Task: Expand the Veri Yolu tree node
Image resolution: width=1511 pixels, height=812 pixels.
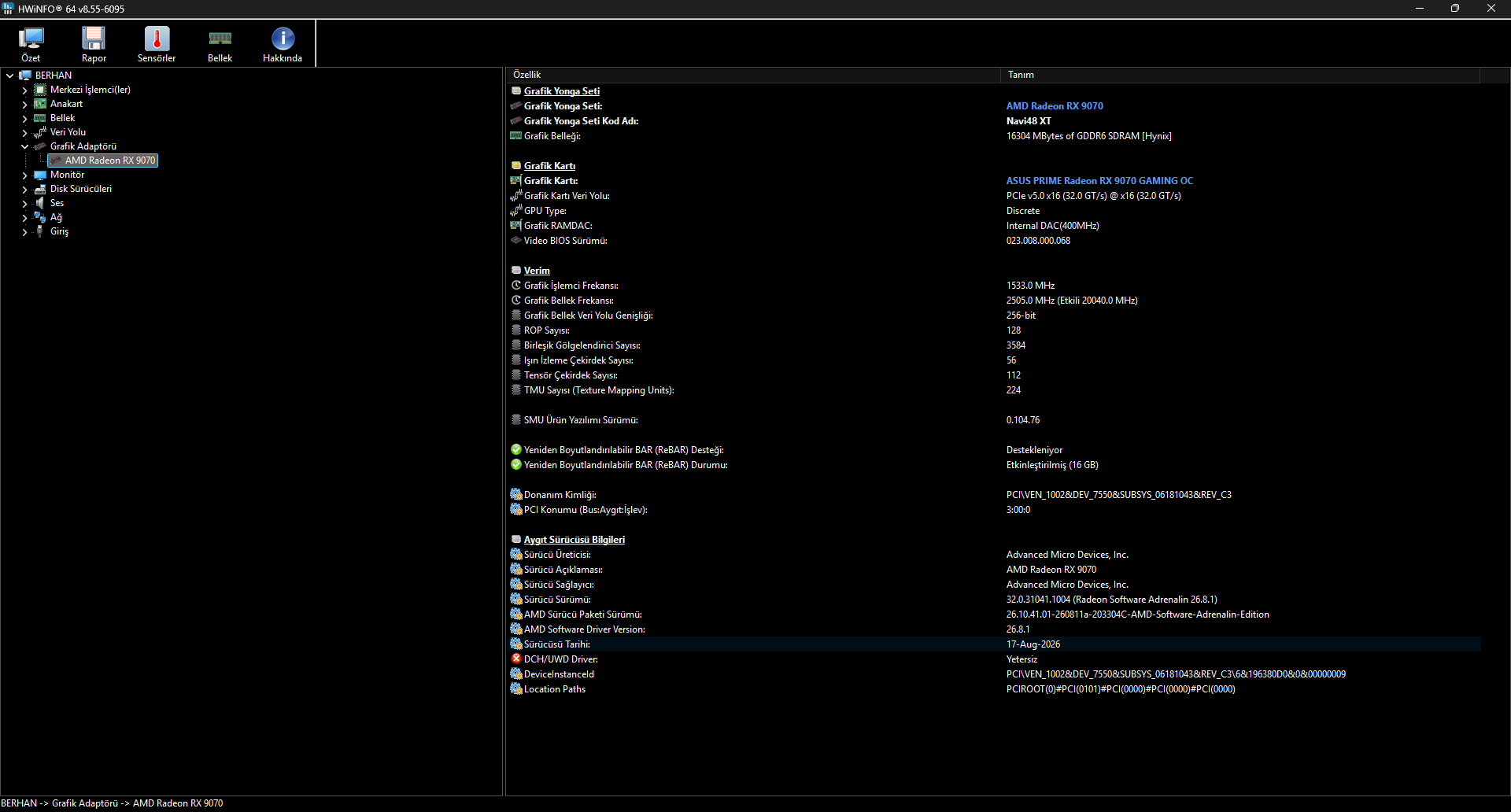Action: (x=24, y=133)
